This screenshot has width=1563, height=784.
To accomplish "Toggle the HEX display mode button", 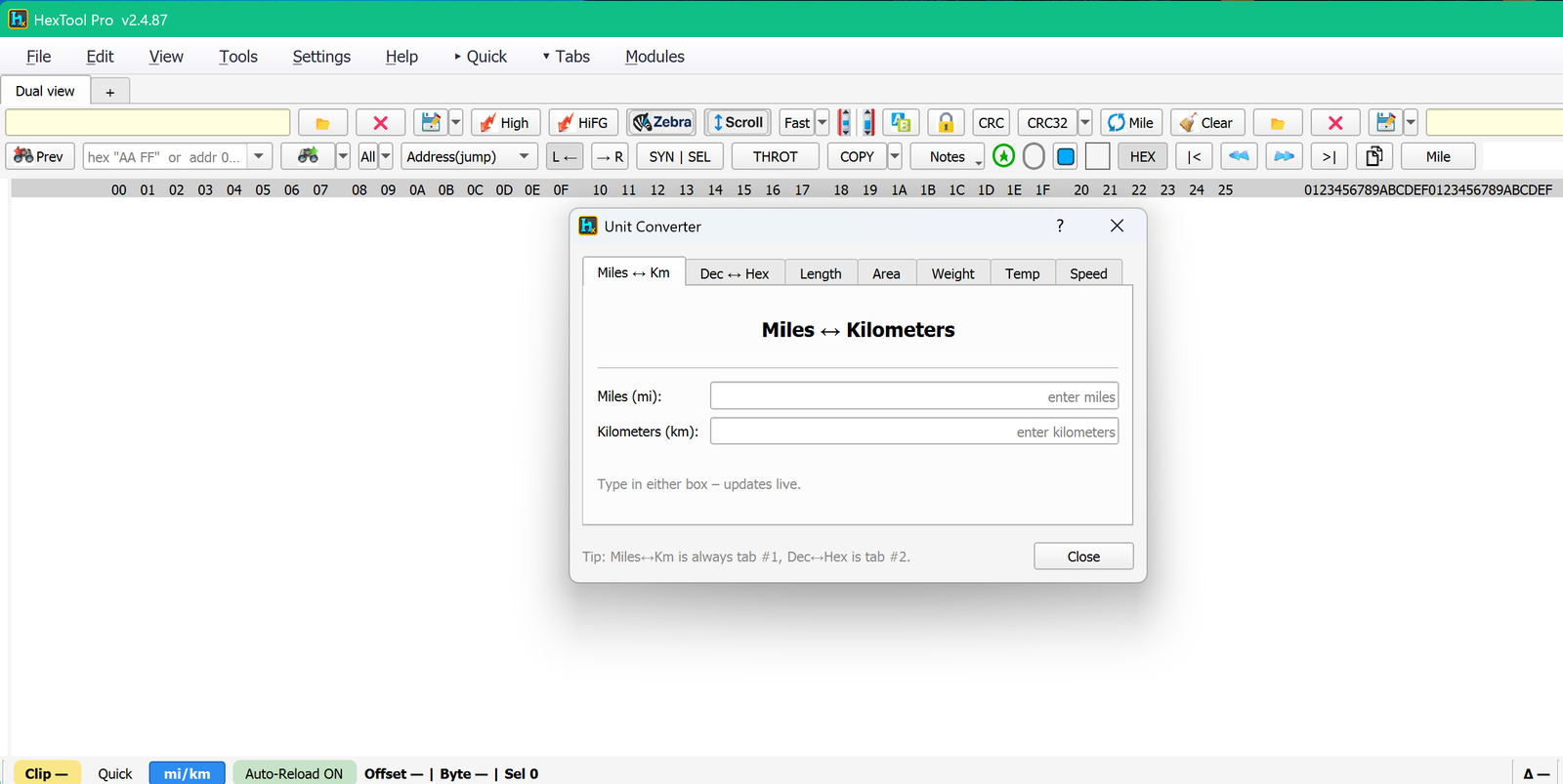I will pos(1142,156).
